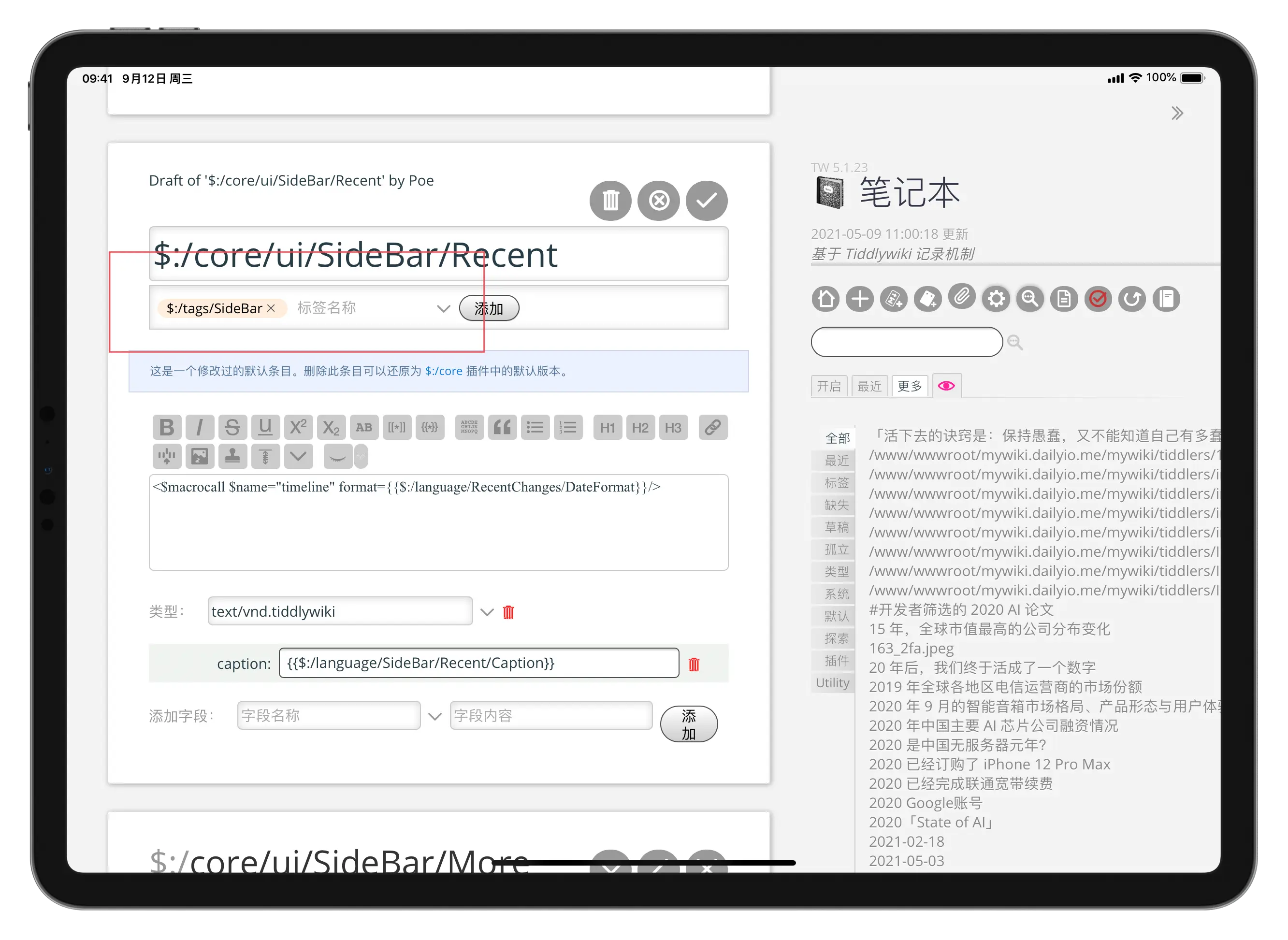Screen dimensions: 1288x940
Task: Refresh wiki with circular arrow
Action: tap(1132, 299)
